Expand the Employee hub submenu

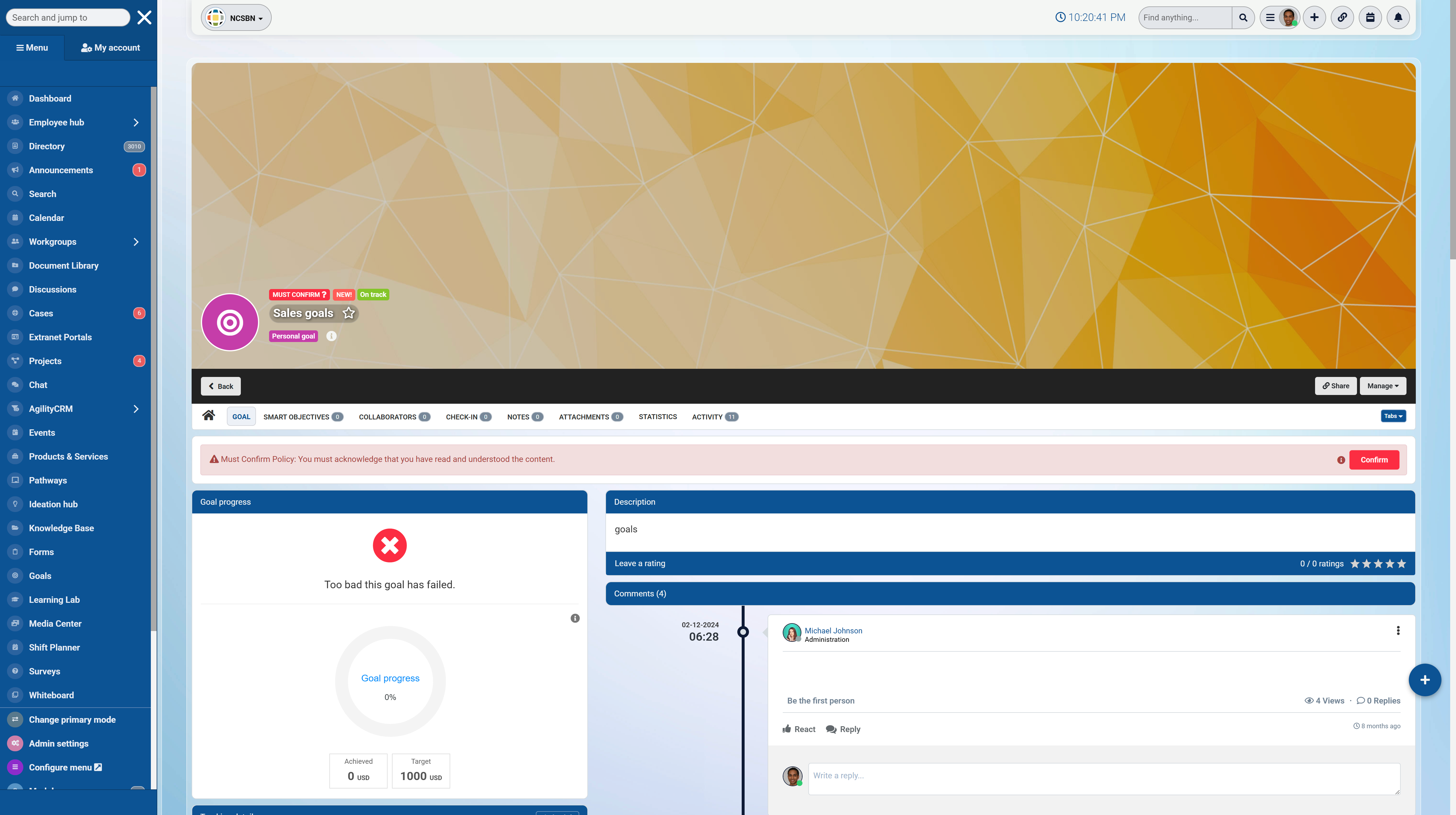click(136, 122)
